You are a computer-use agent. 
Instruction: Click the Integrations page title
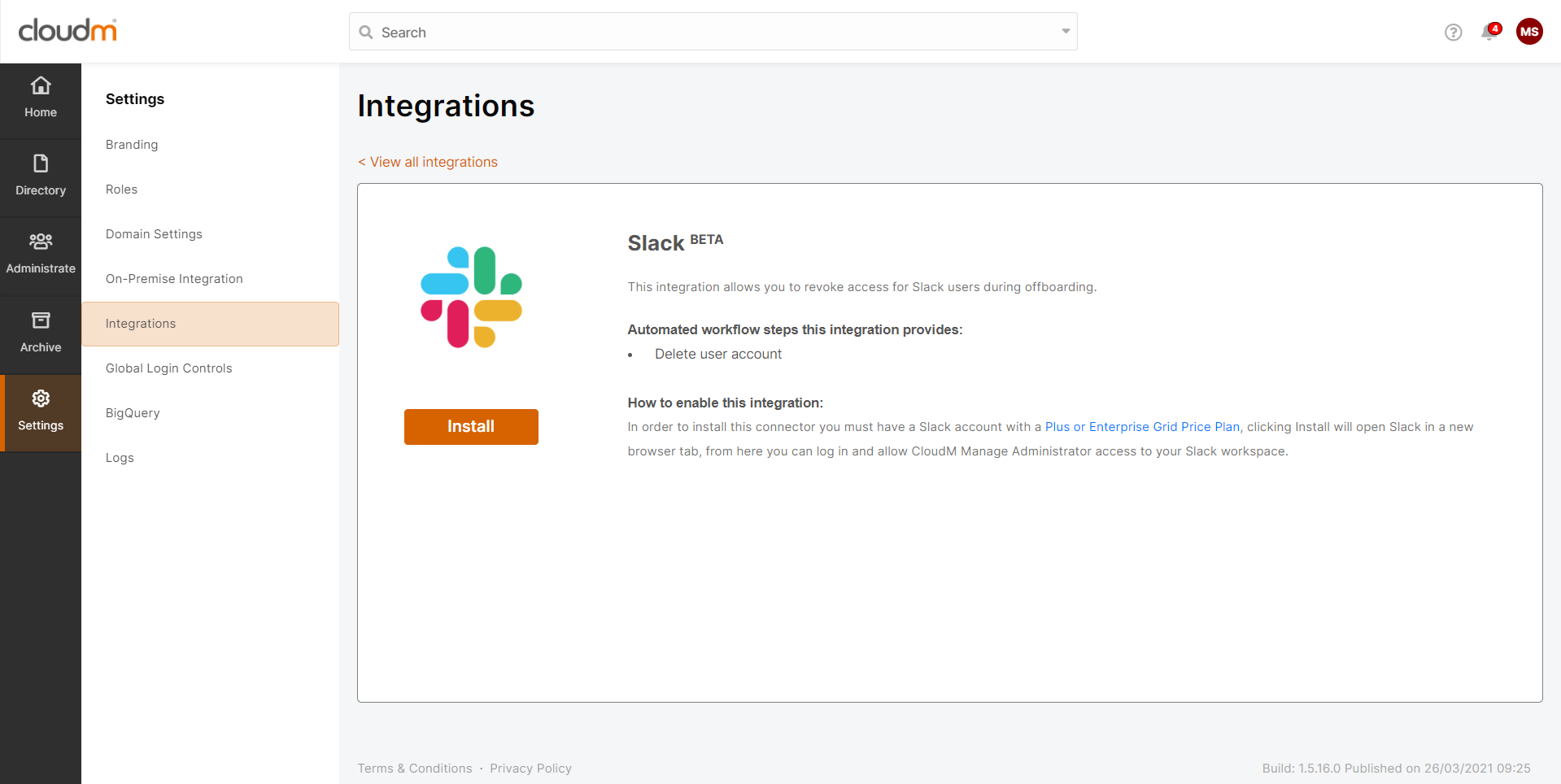pos(446,106)
